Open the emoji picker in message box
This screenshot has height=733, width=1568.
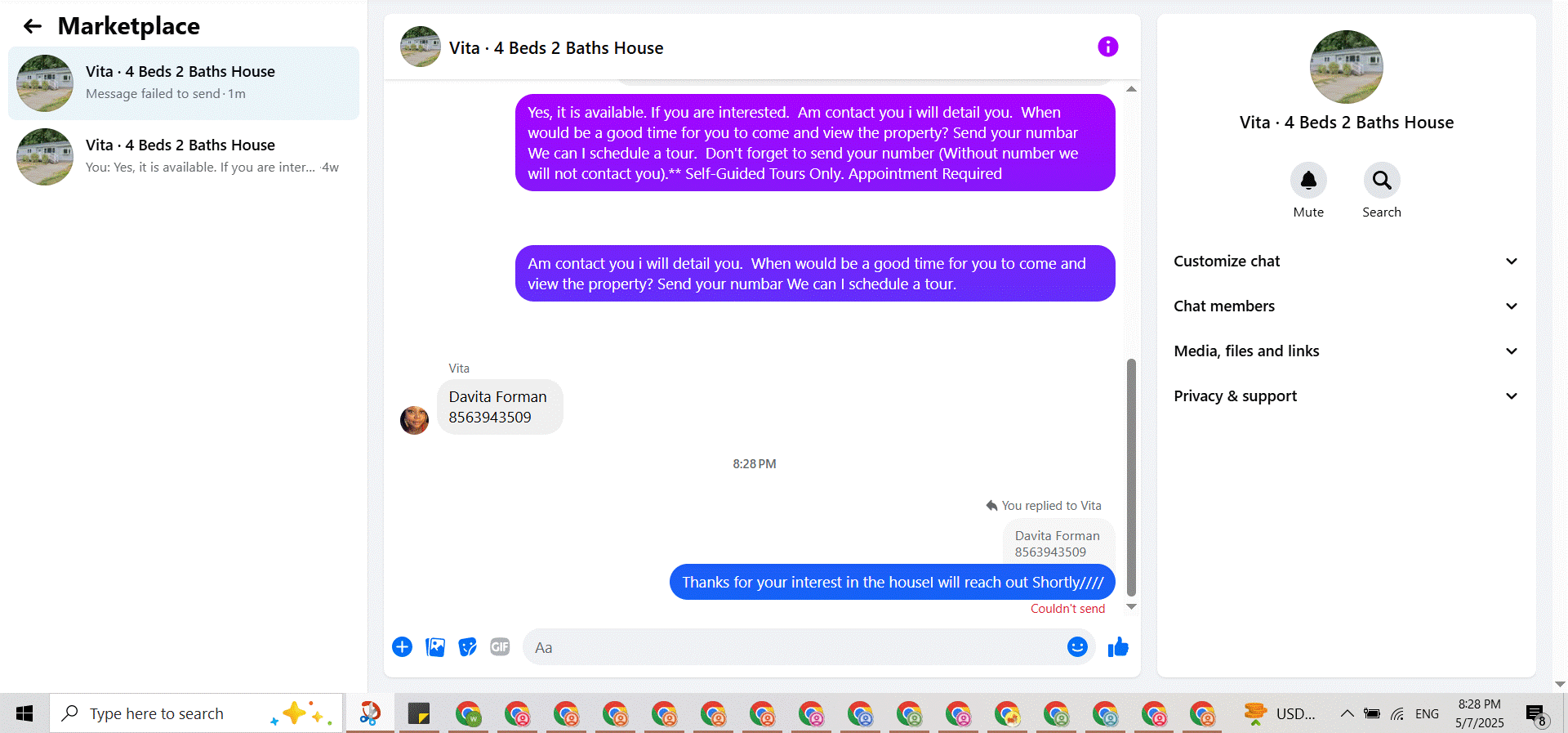(x=1077, y=647)
